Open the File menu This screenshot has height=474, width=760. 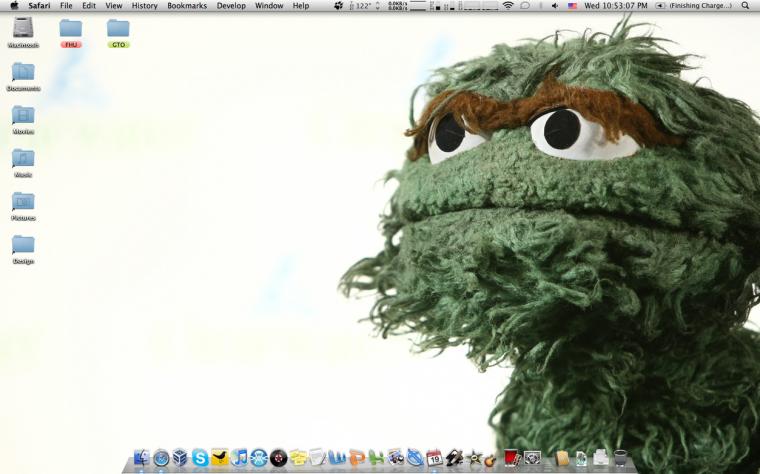[66, 6]
